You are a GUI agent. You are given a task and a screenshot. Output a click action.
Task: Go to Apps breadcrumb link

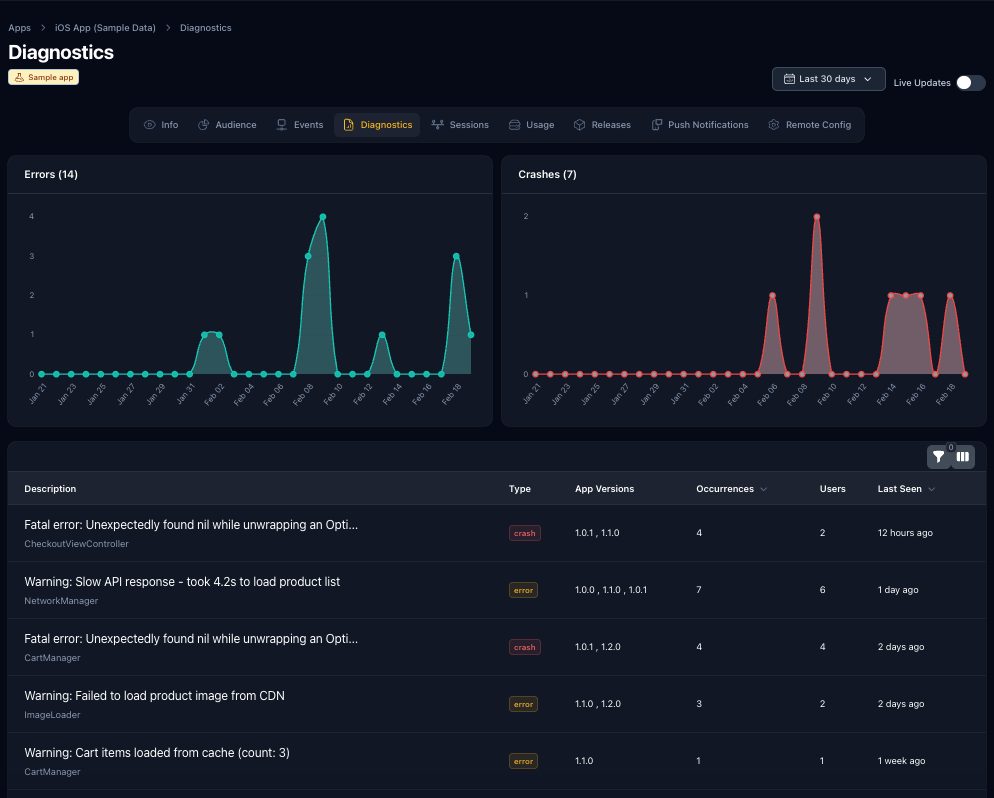19,28
